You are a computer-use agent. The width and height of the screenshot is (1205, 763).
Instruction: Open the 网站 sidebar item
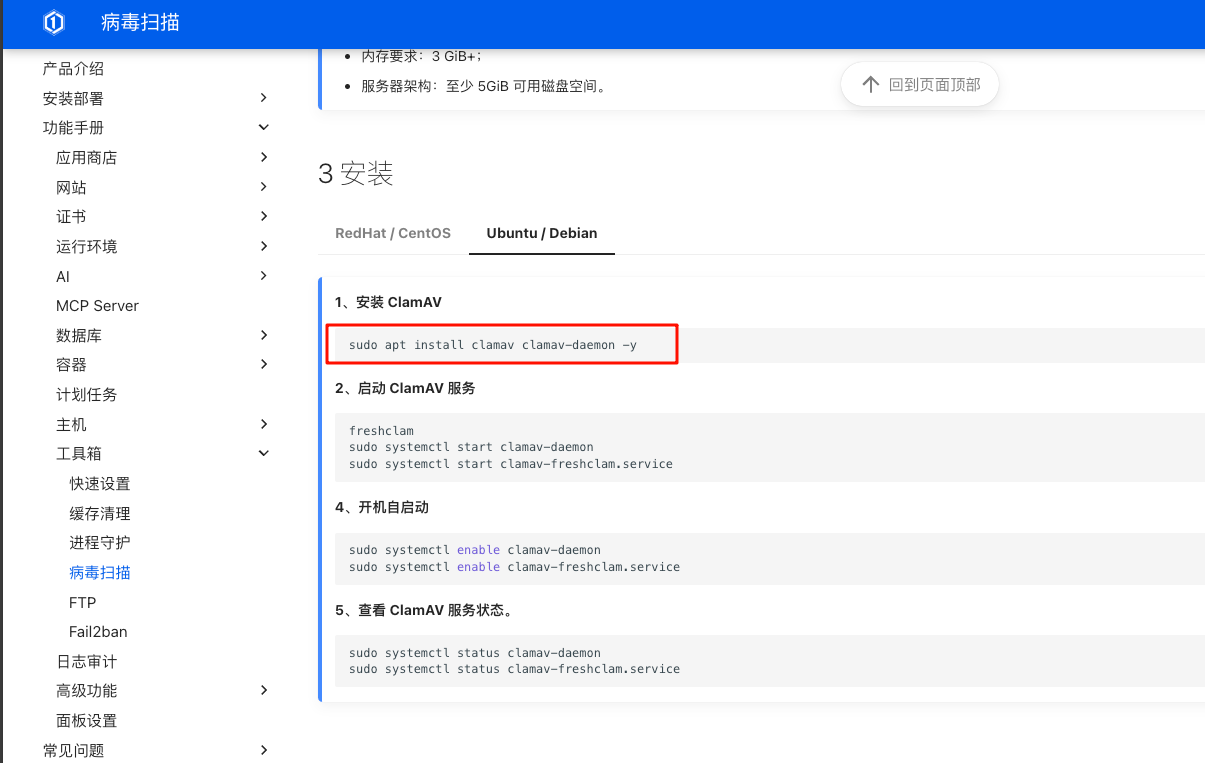coord(71,188)
